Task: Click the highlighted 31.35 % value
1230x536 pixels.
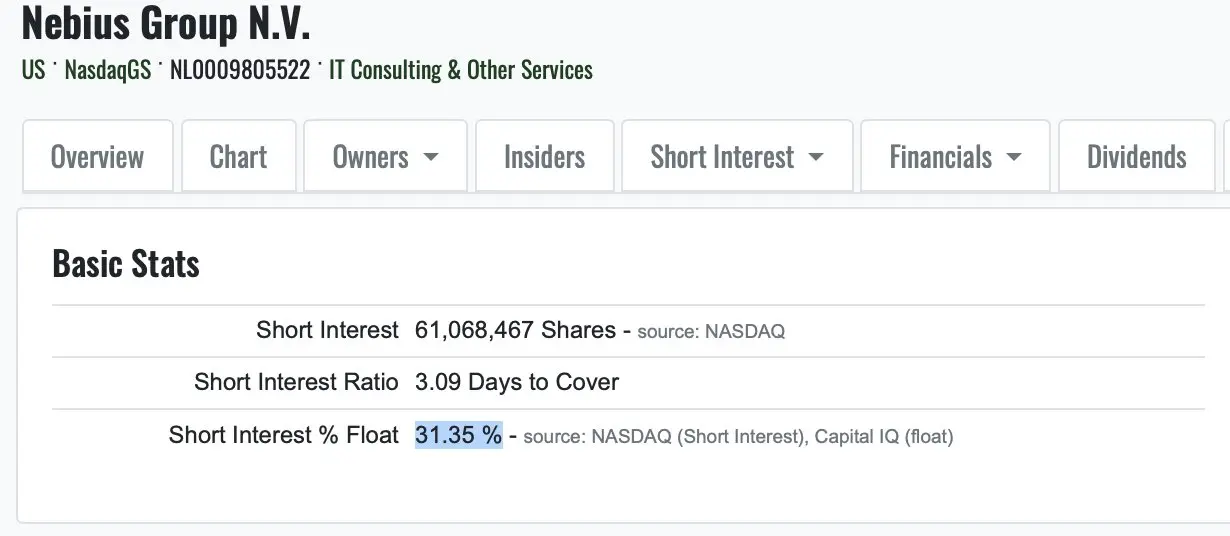Action: (458, 435)
